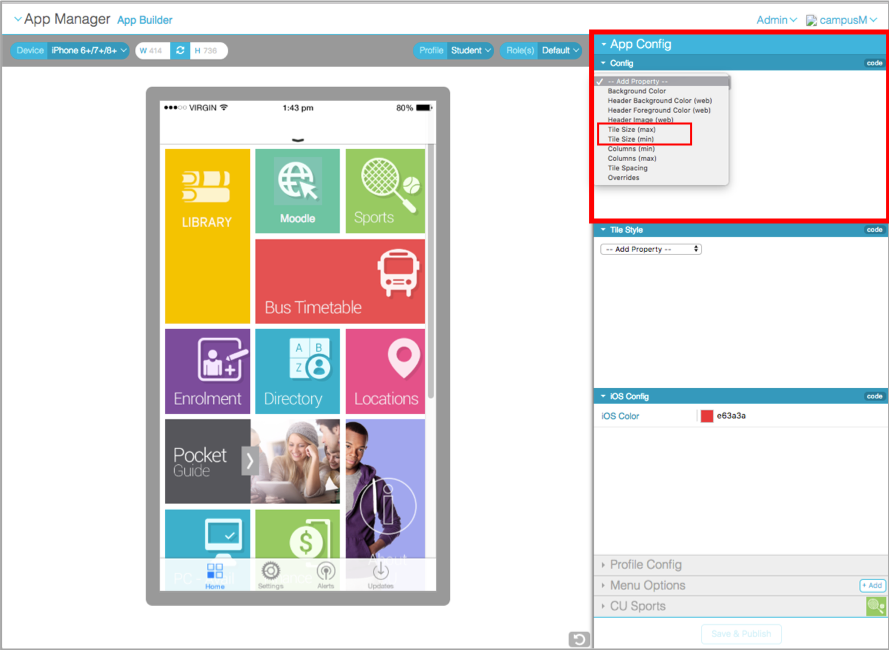Open Settings in phone tab bar

[x=270, y=576]
